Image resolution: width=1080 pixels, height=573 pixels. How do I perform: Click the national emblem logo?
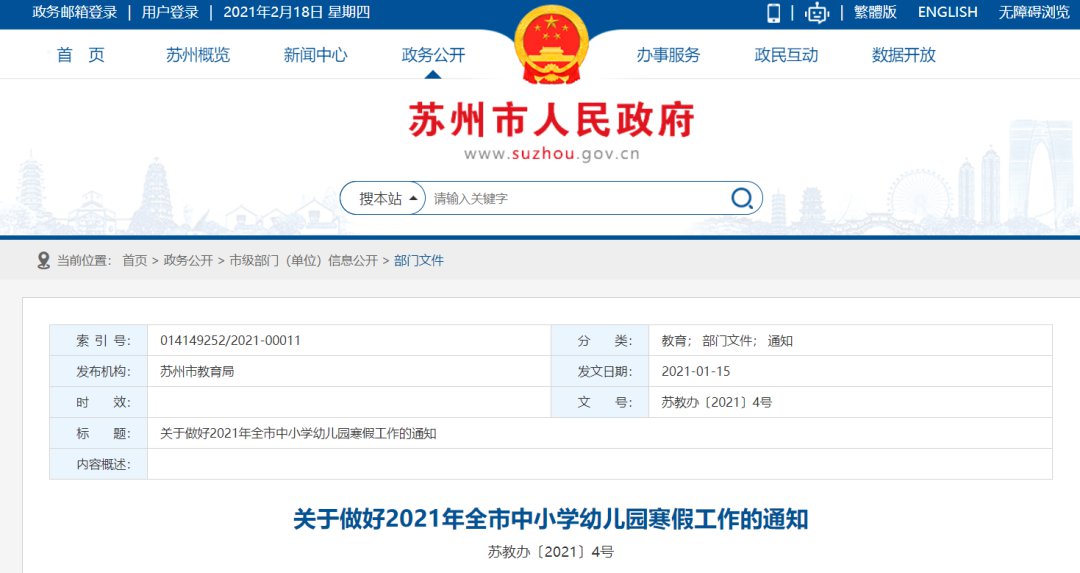551,45
